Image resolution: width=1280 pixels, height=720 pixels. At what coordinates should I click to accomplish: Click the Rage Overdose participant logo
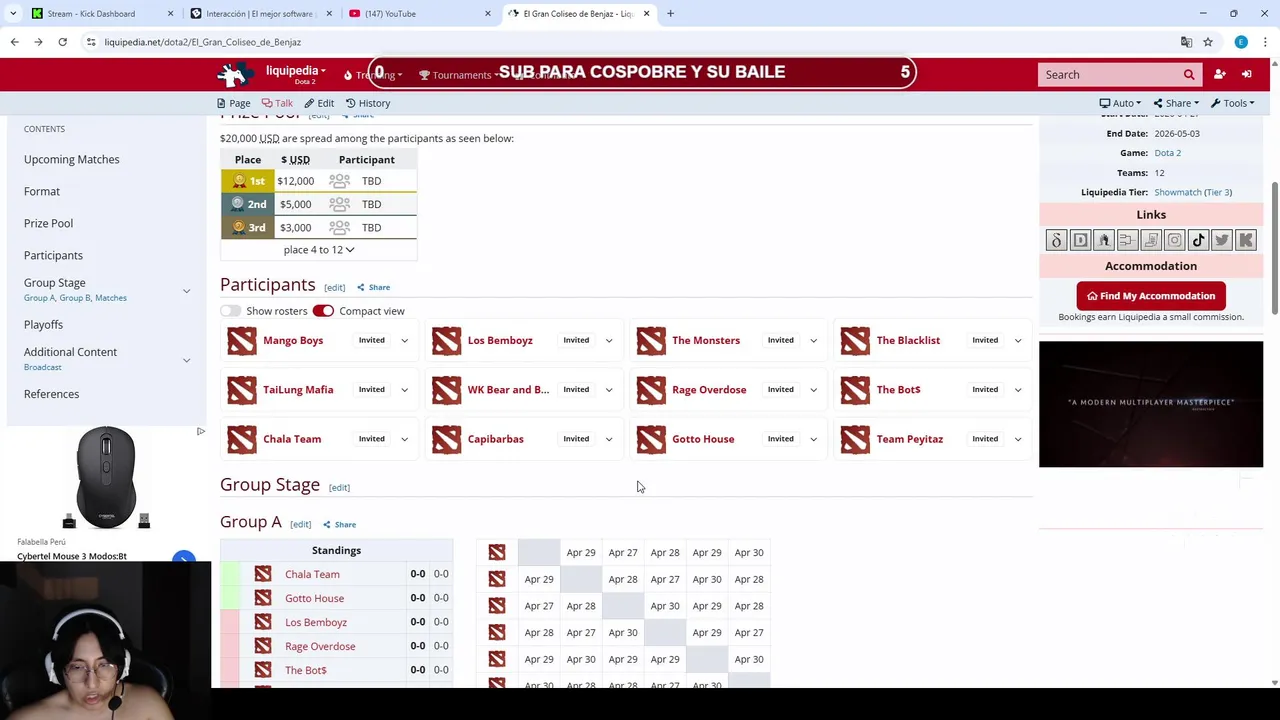[651, 390]
